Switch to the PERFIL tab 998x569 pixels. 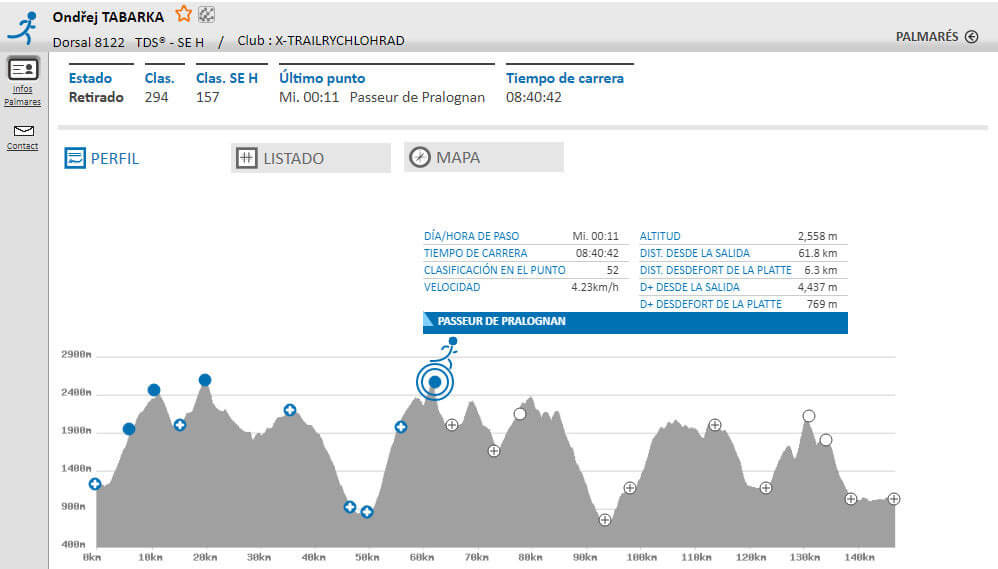pyautogui.click(x=102, y=158)
